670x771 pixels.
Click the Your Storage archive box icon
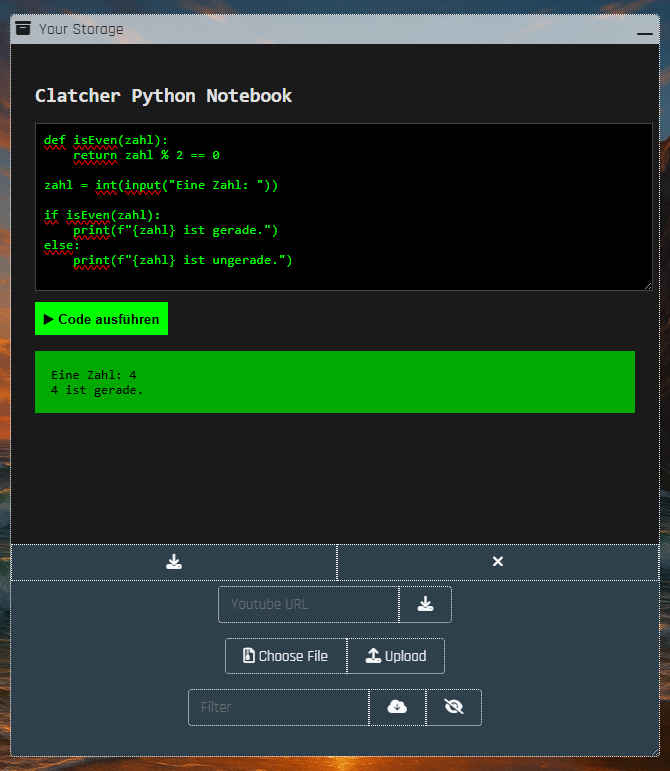(x=23, y=29)
